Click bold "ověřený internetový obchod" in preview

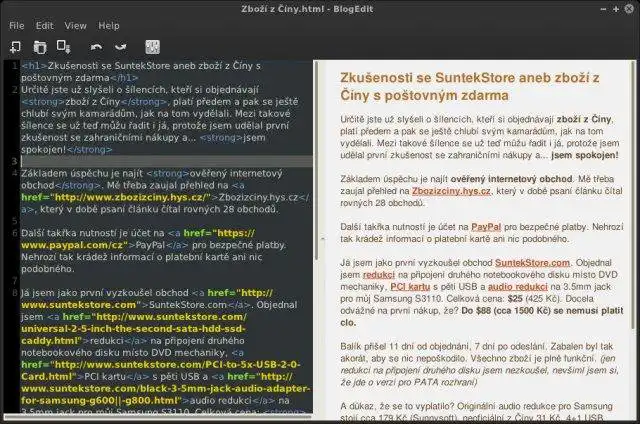[511, 179]
